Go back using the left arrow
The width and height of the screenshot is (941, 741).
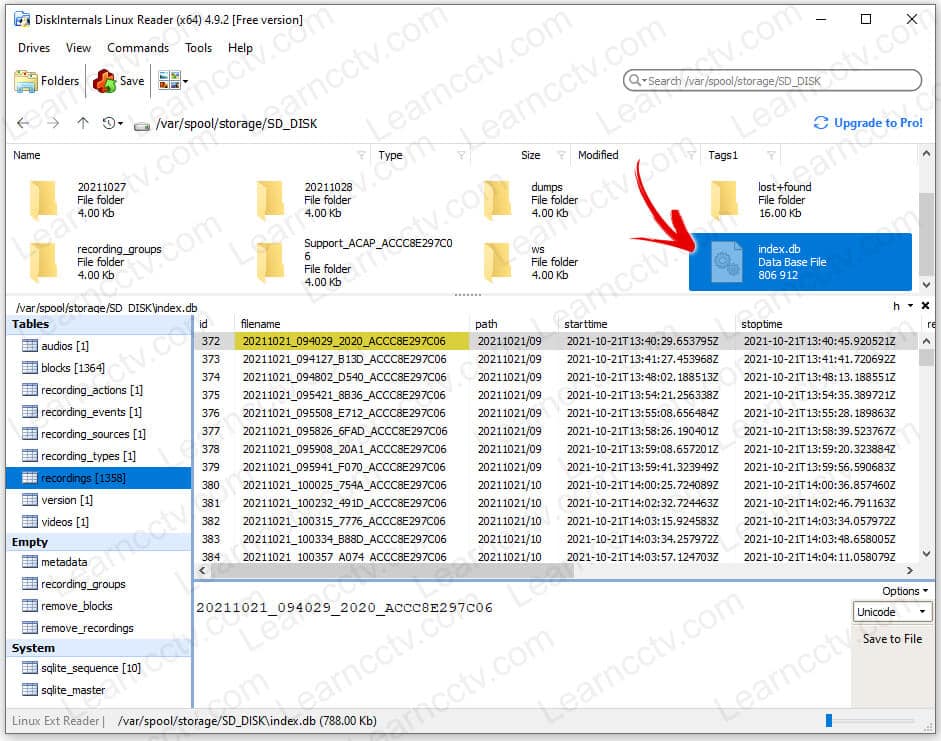(x=24, y=123)
